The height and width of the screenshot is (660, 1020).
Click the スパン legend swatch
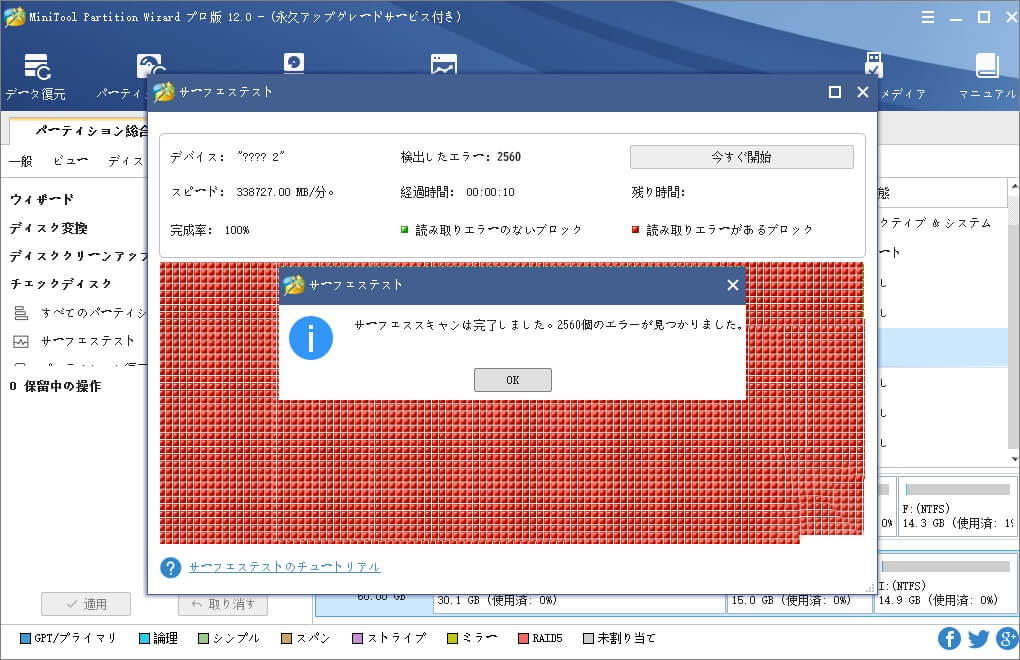(286, 639)
